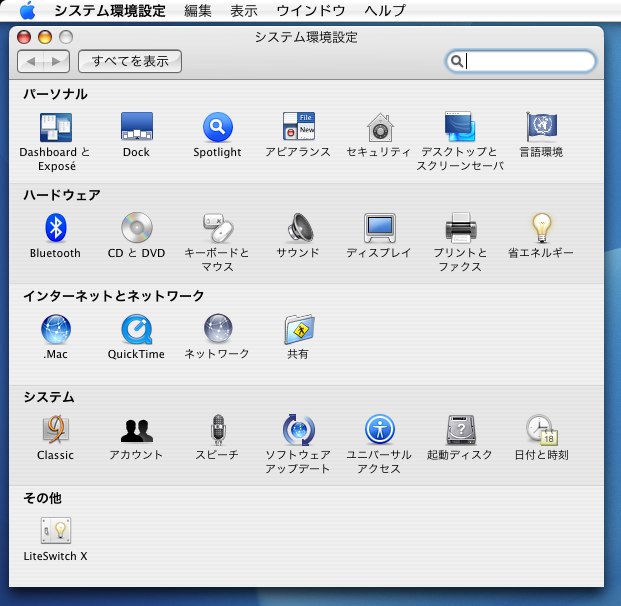This screenshot has width=621, height=606.
Task: Click the magnifier icon in search field
Action: pyautogui.click(x=457, y=61)
